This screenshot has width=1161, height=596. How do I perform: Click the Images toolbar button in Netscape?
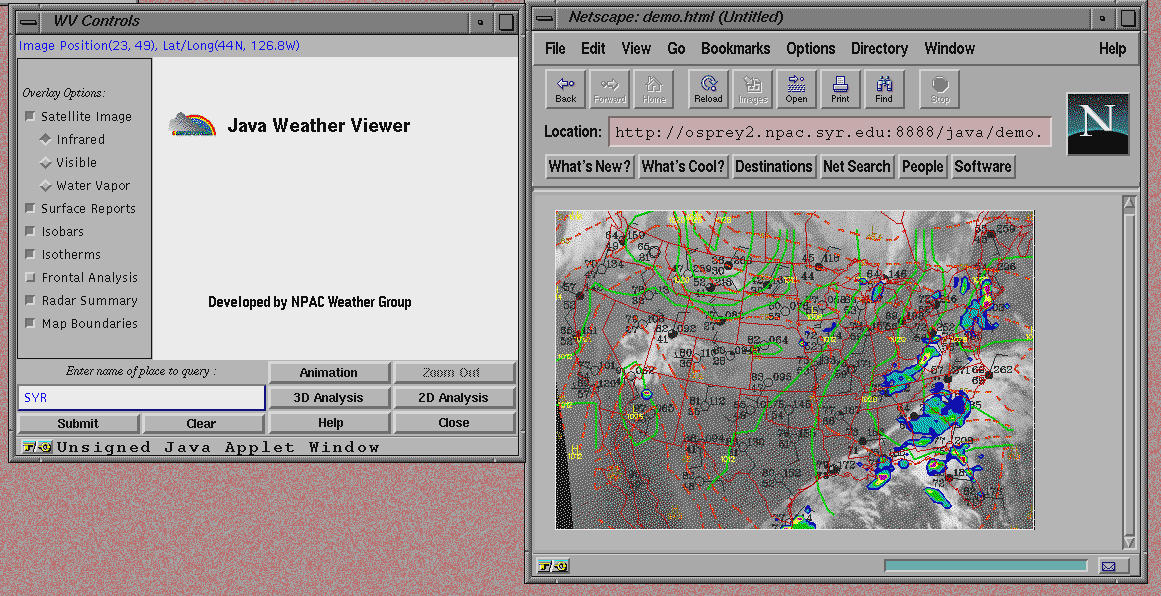753,89
